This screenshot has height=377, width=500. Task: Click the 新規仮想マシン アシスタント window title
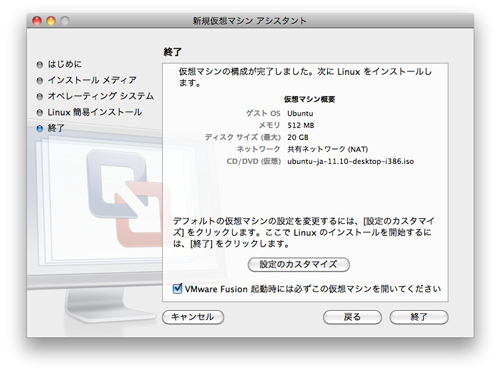pos(250,21)
